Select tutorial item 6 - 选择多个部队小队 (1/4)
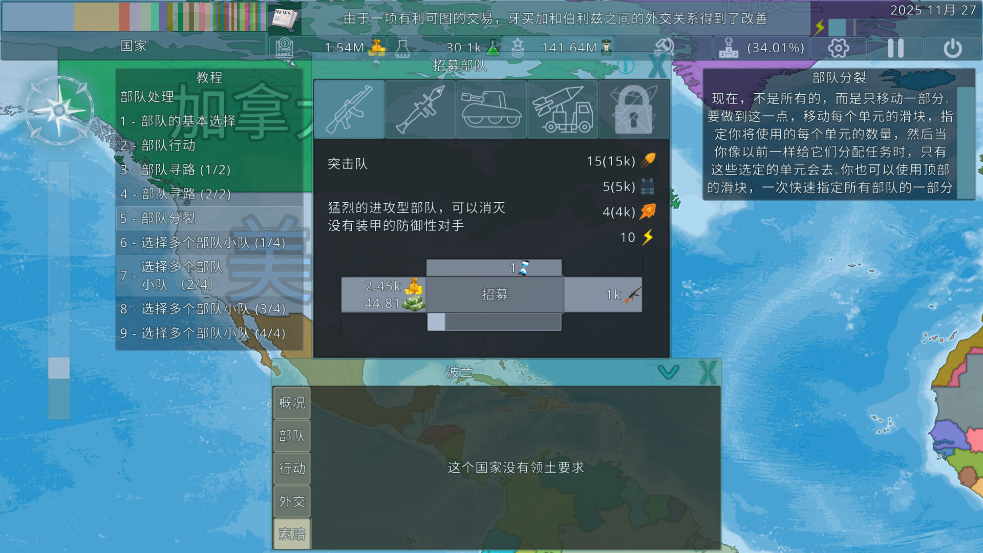This screenshot has width=983, height=553. pyautogui.click(x=209, y=243)
